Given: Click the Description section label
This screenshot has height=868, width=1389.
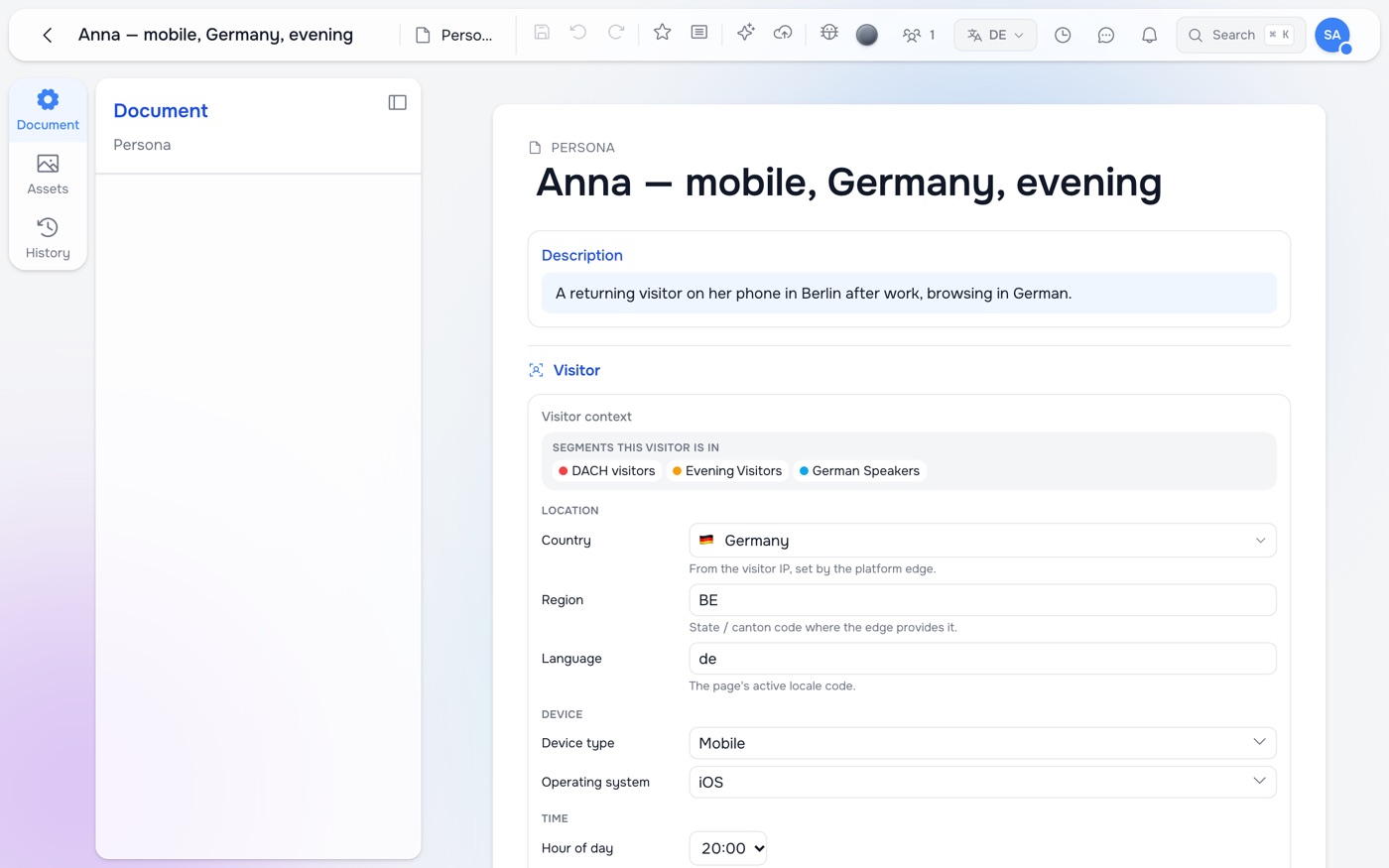Looking at the screenshot, I should [x=582, y=255].
